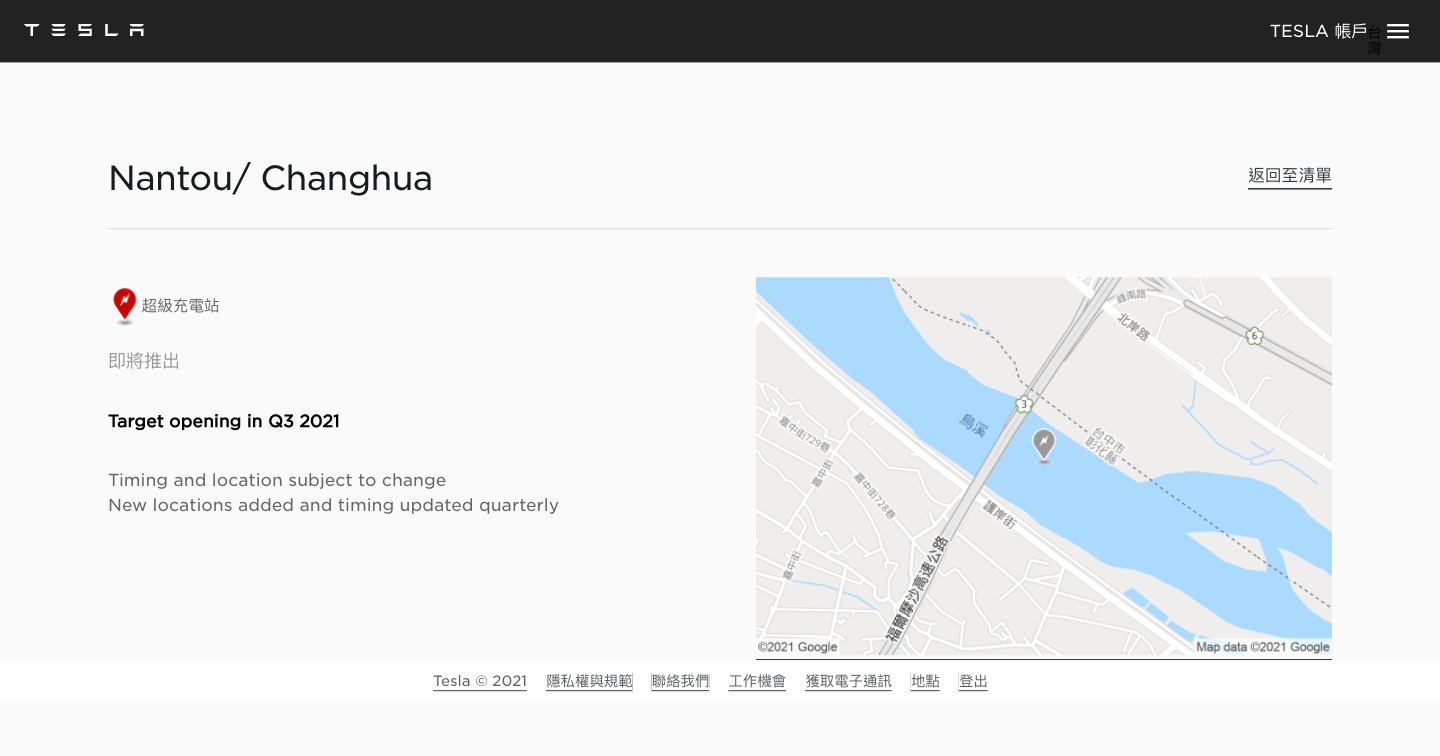Click the New locations added and timing updated text
The height and width of the screenshot is (756, 1440).
tap(333, 505)
